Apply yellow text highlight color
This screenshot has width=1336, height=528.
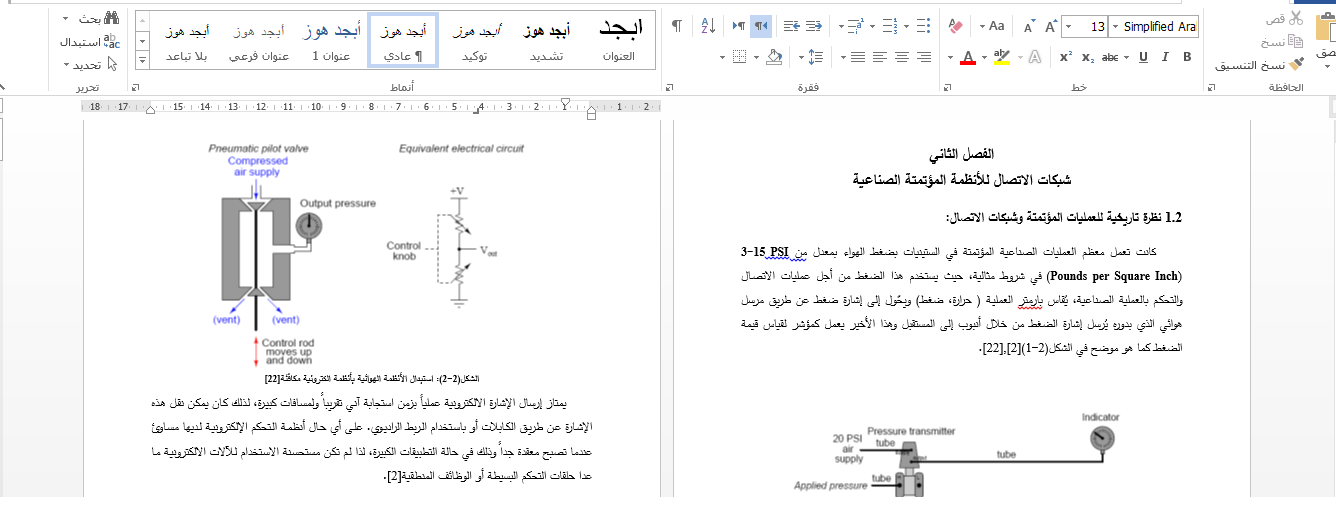pyautogui.click(x=1002, y=57)
